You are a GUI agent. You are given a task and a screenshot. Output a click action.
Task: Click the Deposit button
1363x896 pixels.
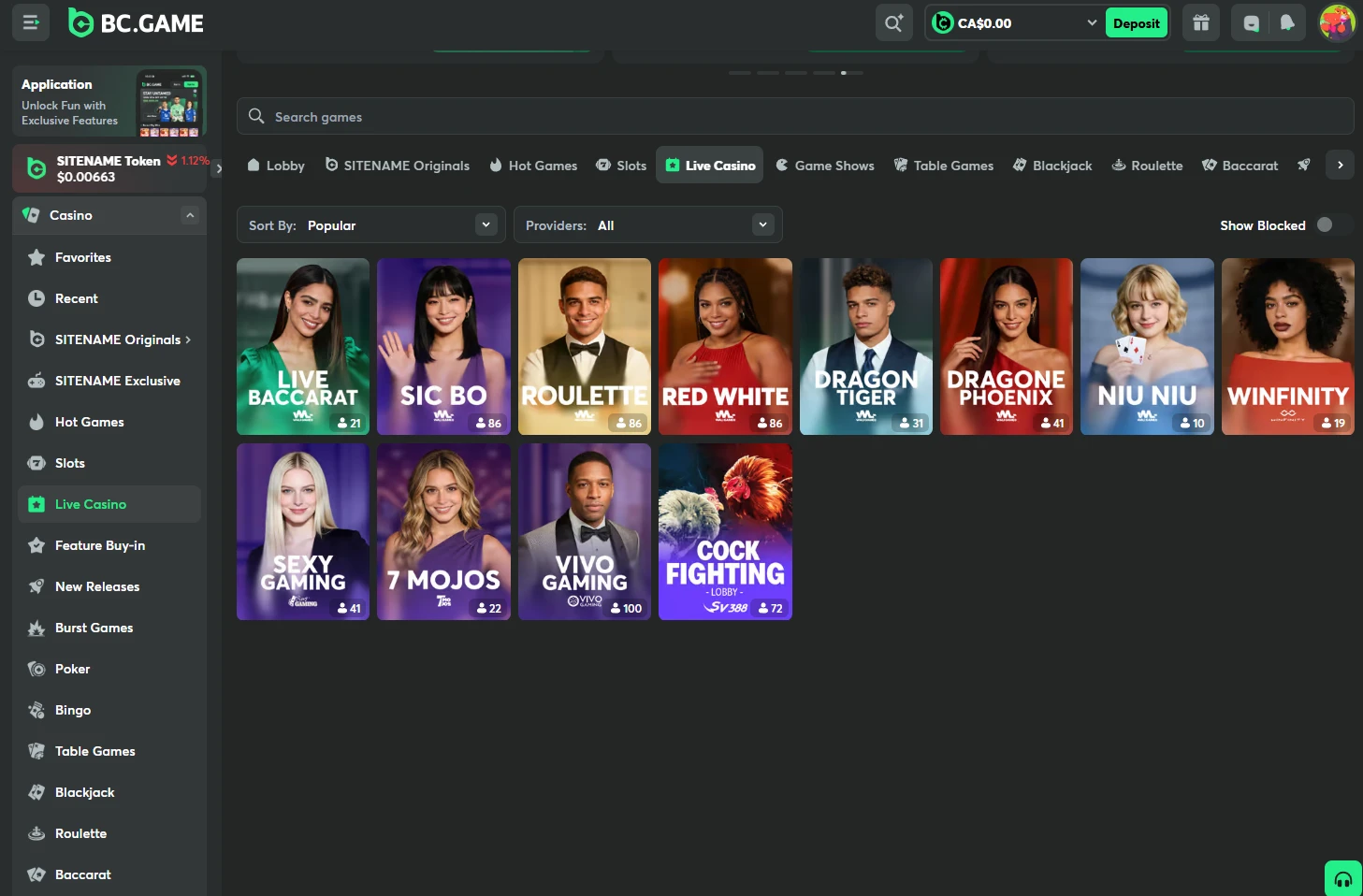[1136, 22]
